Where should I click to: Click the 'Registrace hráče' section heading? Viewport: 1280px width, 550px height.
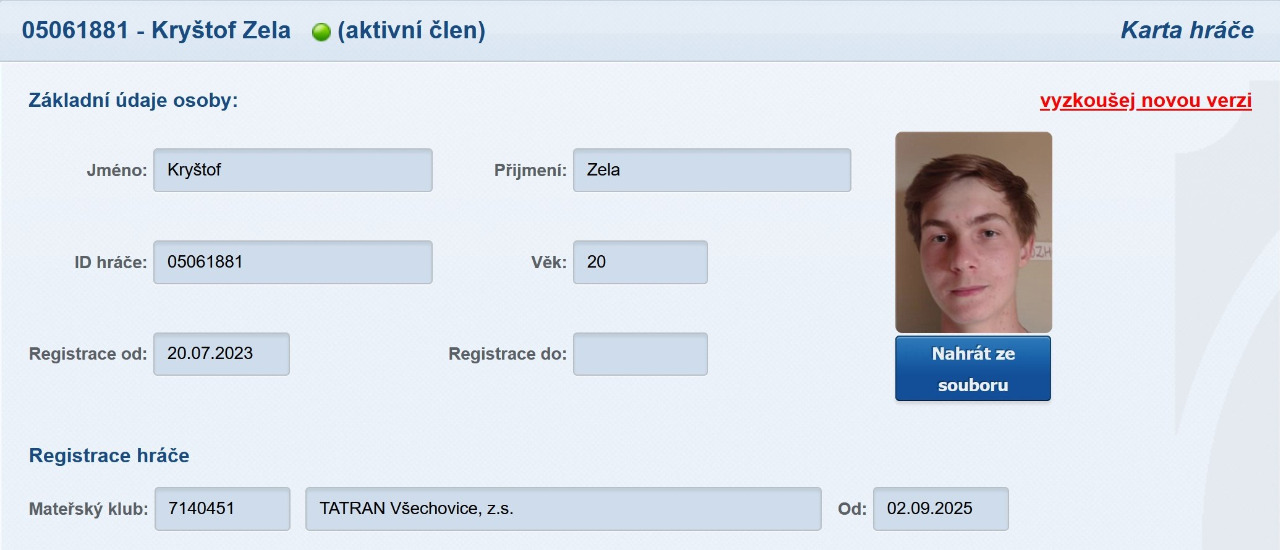point(109,456)
